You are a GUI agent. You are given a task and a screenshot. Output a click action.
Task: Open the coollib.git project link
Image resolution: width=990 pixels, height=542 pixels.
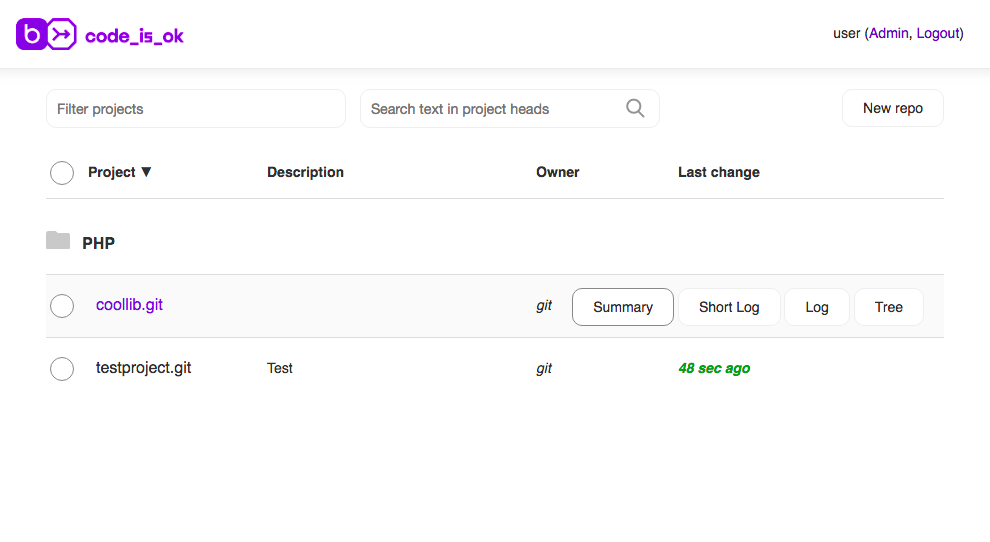(x=129, y=305)
